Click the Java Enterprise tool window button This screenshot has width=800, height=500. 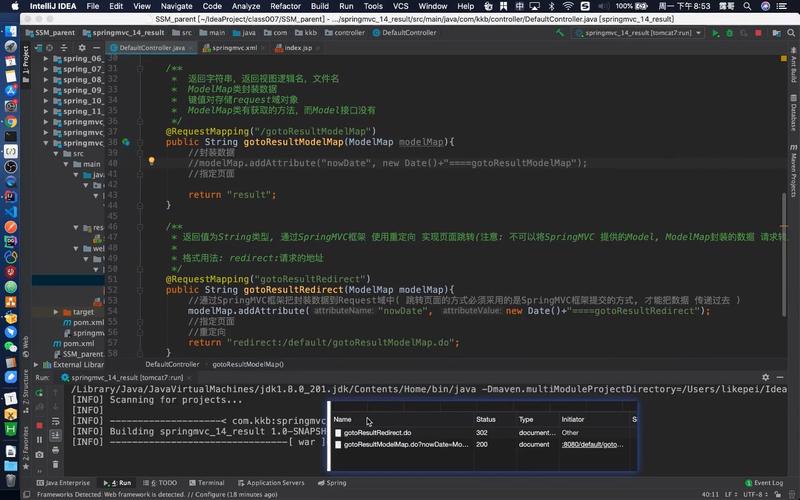63,483
